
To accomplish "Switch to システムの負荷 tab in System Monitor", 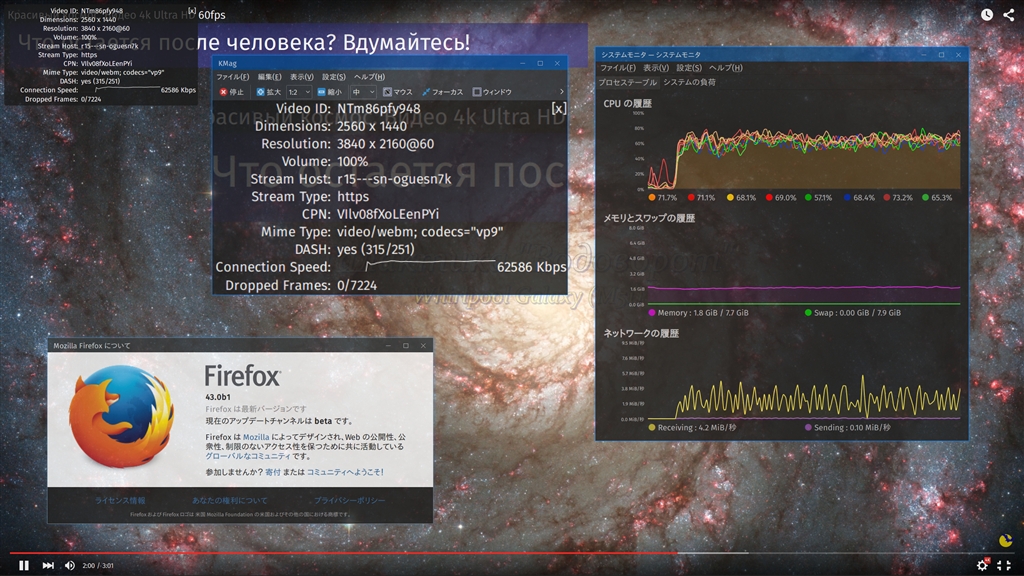I will click(690, 82).
